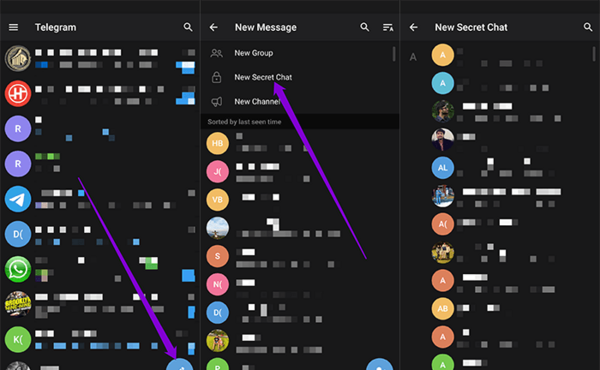Select New Group option

pyautogui.click(x=300, y=53)
